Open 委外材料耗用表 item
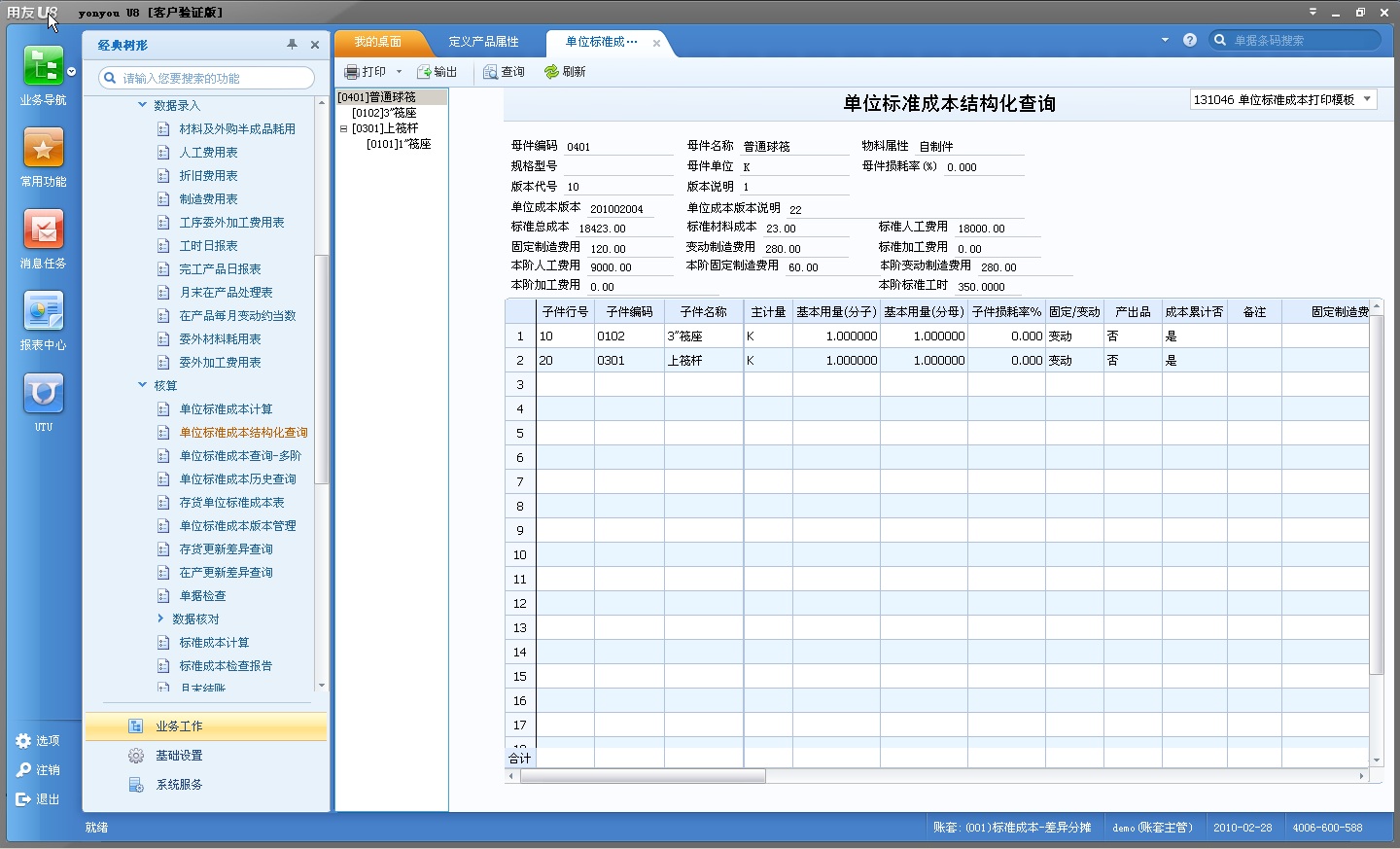The width and height of the screenshot is (1400, 849). click(x=220, y=338)
